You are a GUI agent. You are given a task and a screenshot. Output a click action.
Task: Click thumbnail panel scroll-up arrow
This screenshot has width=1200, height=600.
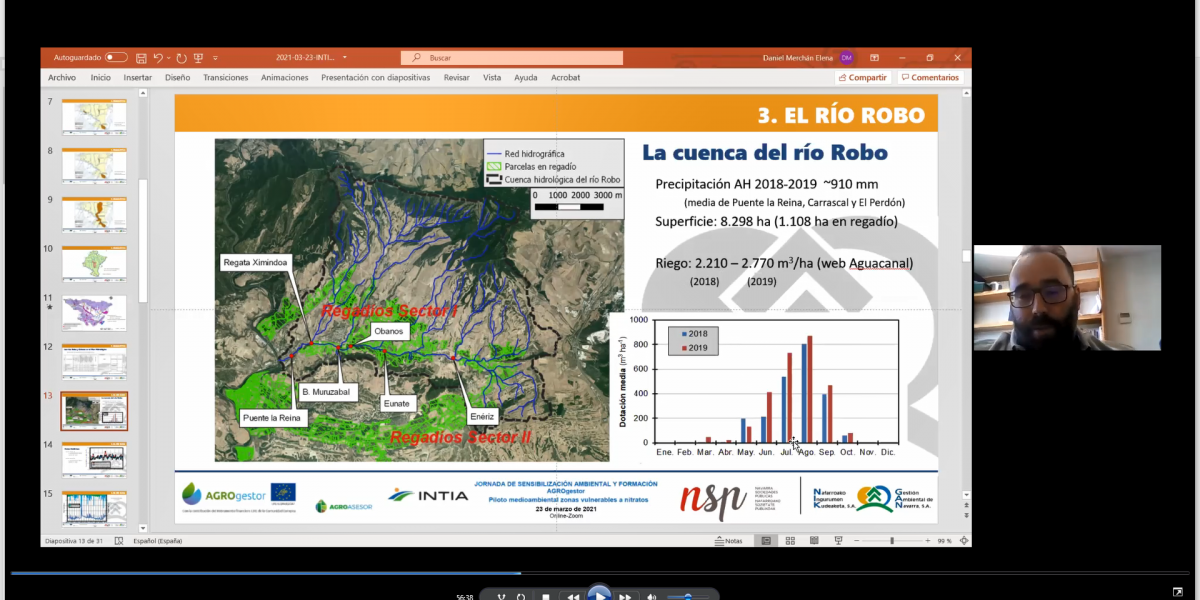143,94
